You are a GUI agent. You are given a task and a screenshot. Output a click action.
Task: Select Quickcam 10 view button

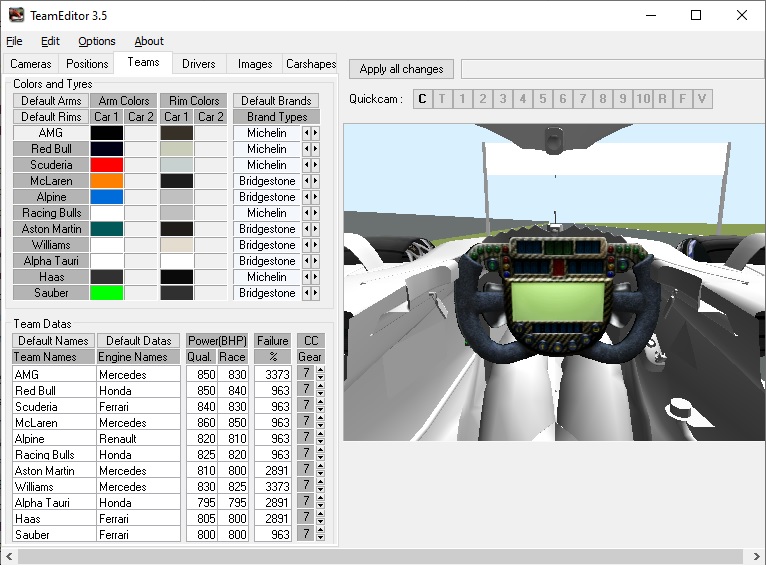[642, 99]
